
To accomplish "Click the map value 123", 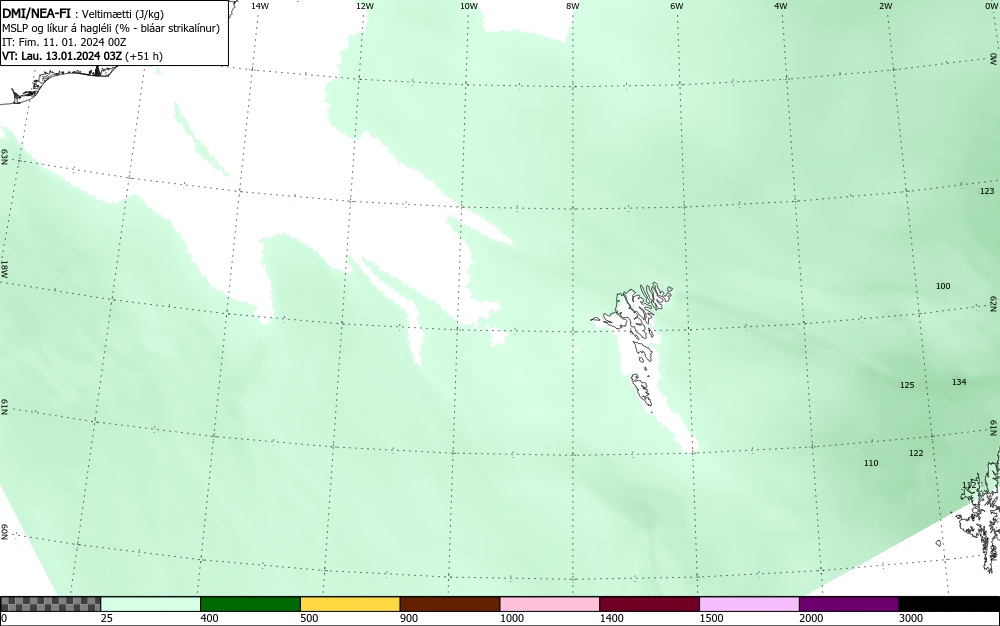I will tap(987, 191).
